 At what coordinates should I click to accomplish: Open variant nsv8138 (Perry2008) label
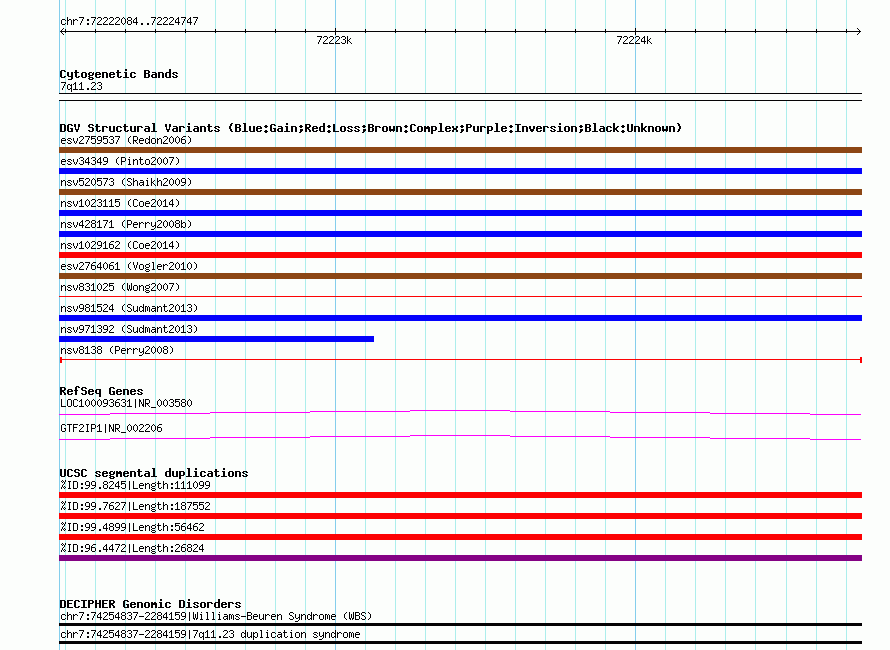[117, 350]
